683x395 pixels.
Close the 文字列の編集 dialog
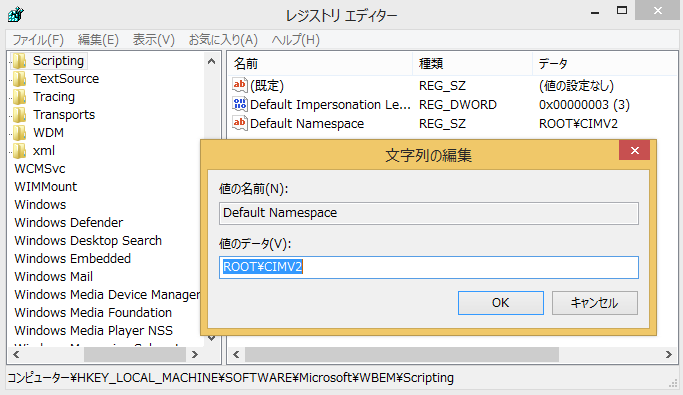tap(635, 151)
